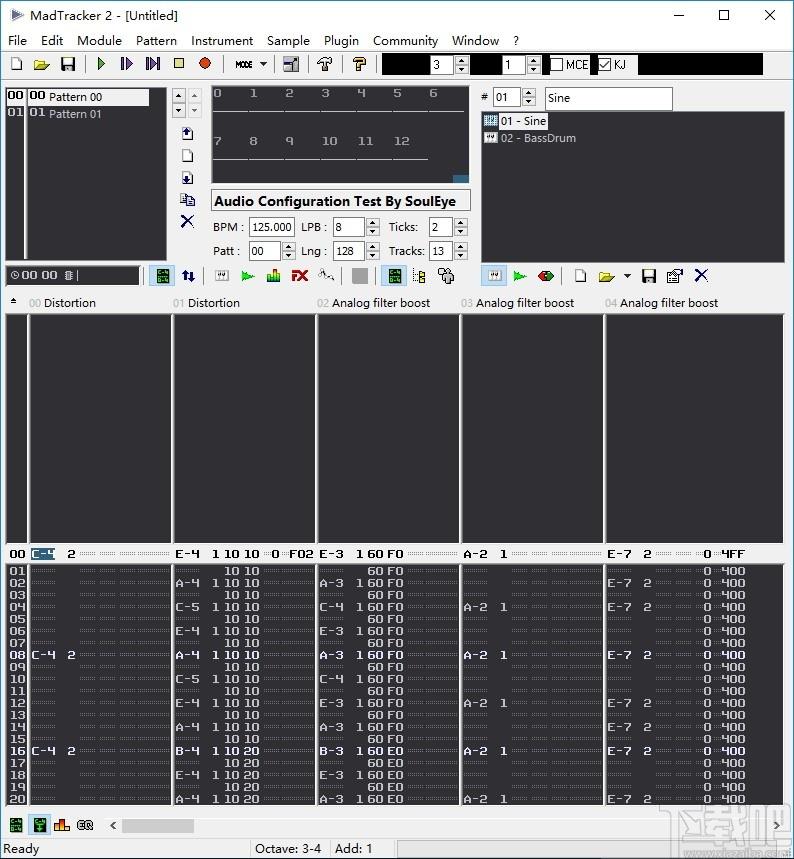Screen dimensions: 794x859
Task: Open the envelope curve icon
Action: pyautogui.click(x=326, y=276)
